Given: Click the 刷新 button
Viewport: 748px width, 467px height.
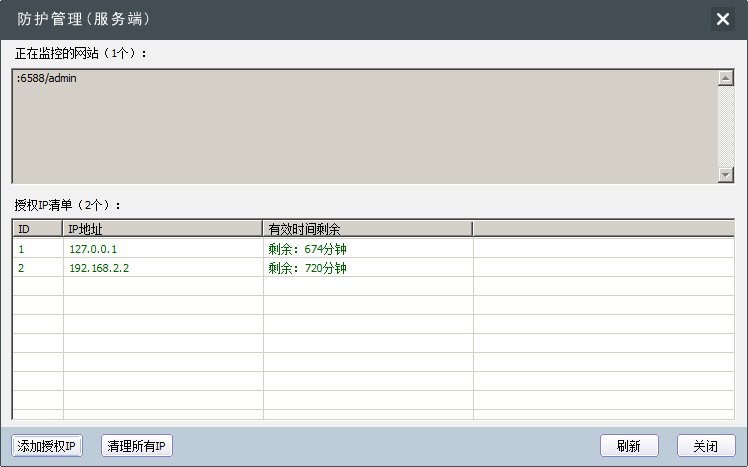Looking at the screenshot, I should pyautogui.click(x=629, y=446).
